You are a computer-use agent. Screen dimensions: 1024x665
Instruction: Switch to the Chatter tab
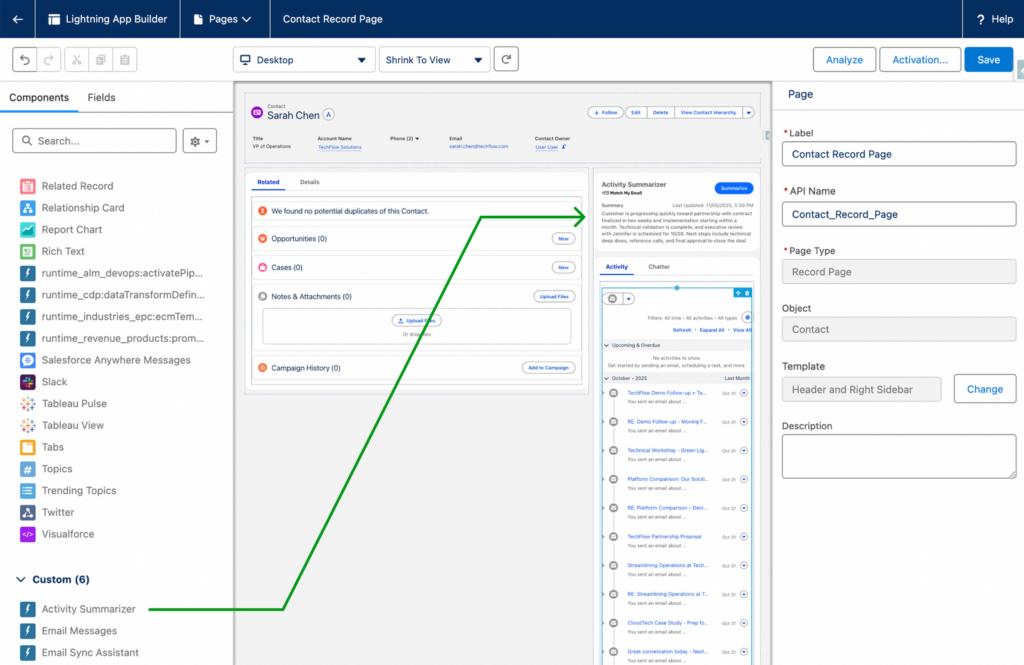pos(659,267)
